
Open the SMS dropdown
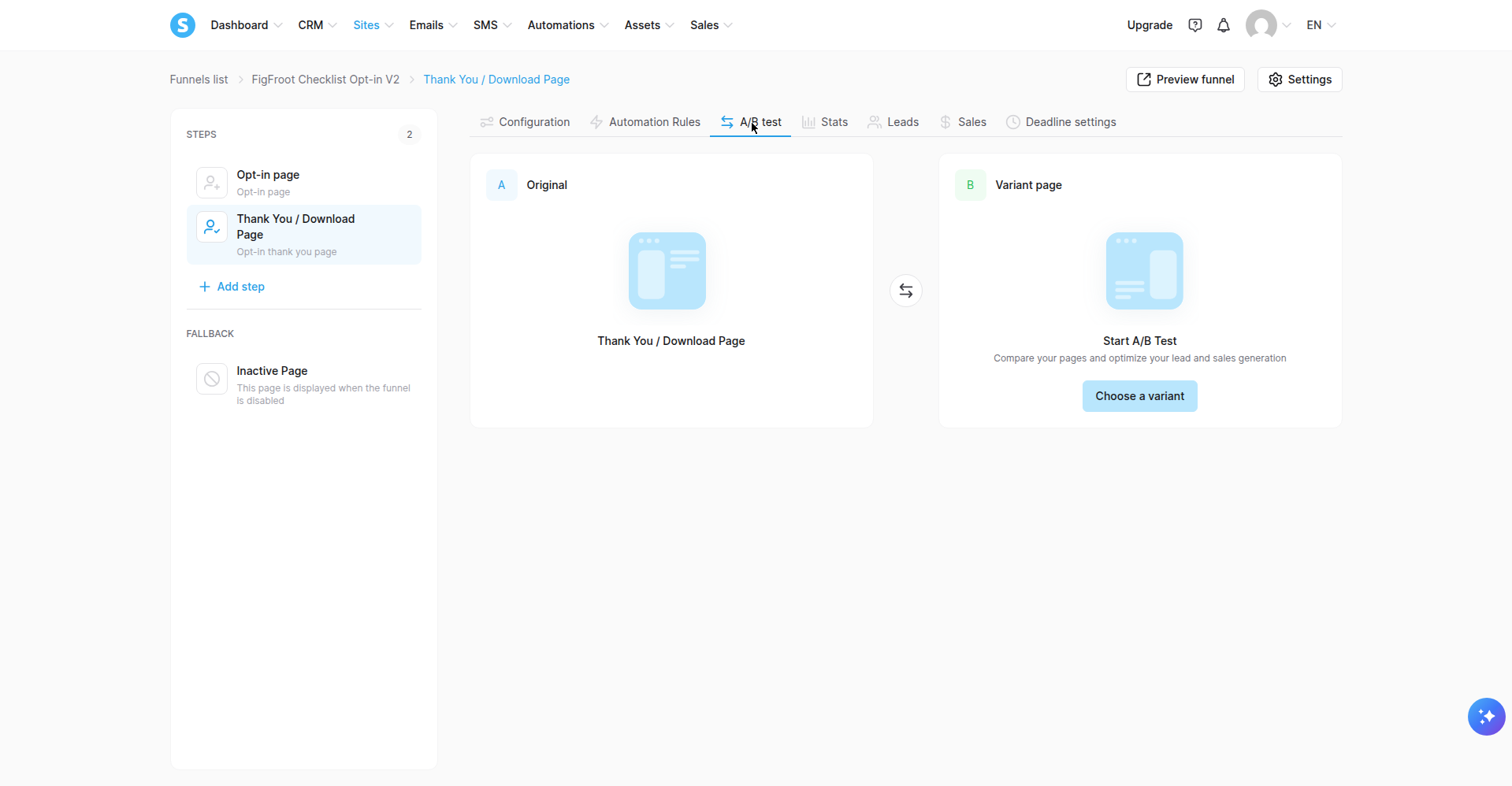pyautogui.click(x=492, y=25)
